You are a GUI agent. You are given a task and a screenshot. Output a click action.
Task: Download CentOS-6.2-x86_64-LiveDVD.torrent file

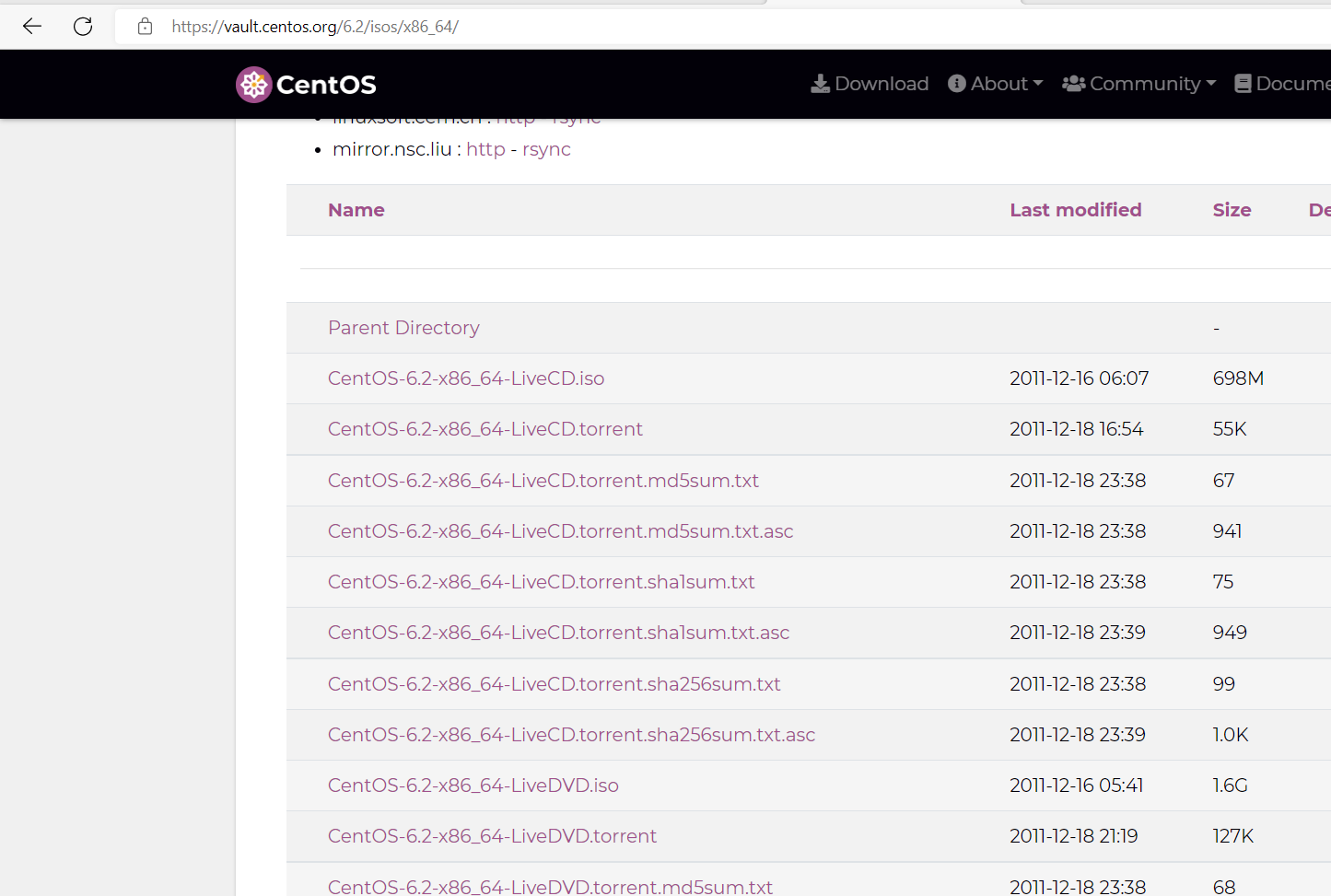pyautogui.click(x=493, y=836)
